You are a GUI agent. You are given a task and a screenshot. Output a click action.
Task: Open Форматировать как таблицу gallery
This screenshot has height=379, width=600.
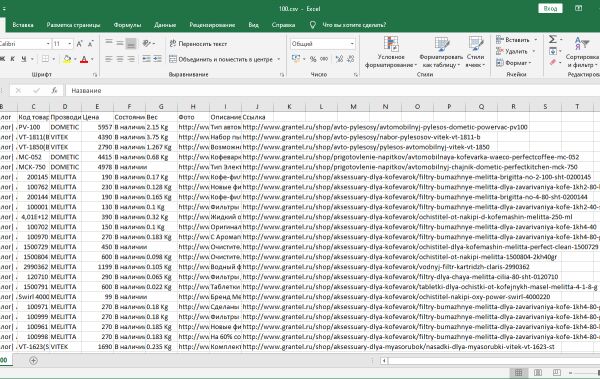tap(441, 52)
